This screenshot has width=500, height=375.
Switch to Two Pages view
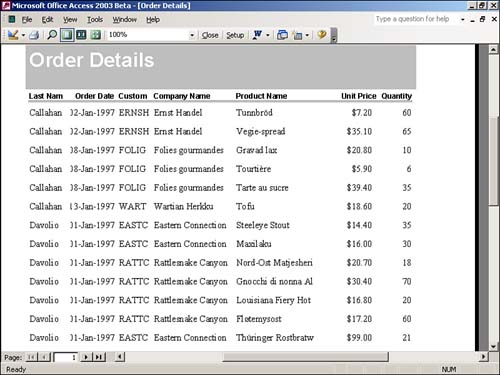[x=81, y=35]
